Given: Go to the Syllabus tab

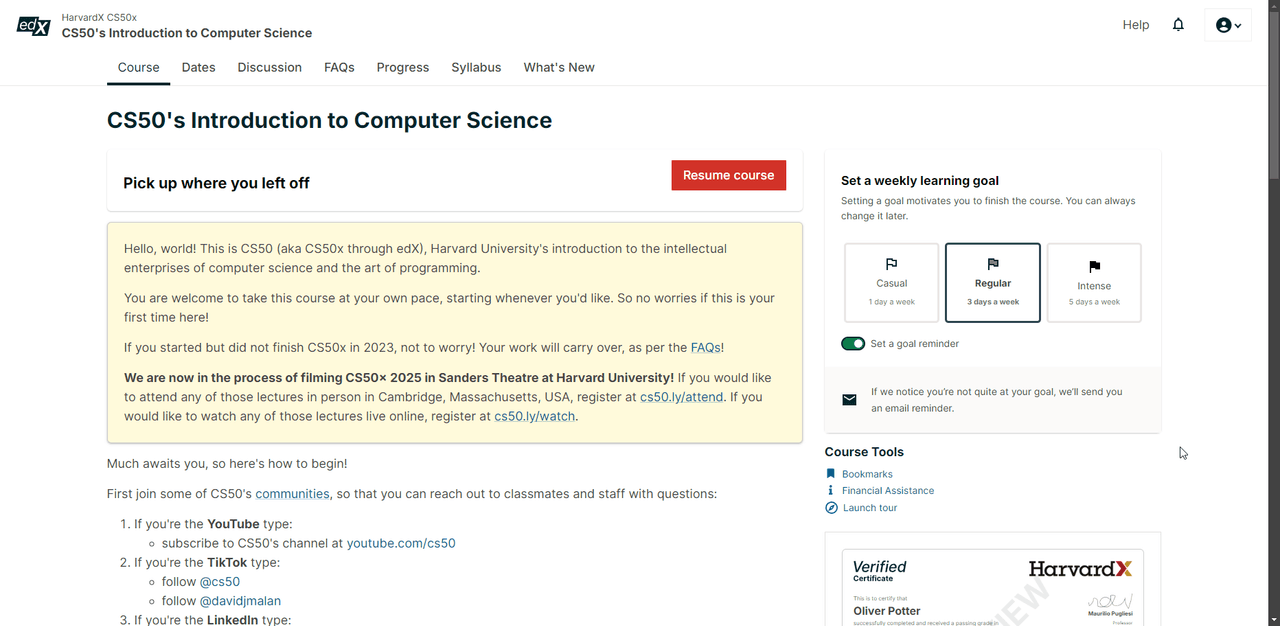Looking at the screenshot, I should [x=476, y=68].
